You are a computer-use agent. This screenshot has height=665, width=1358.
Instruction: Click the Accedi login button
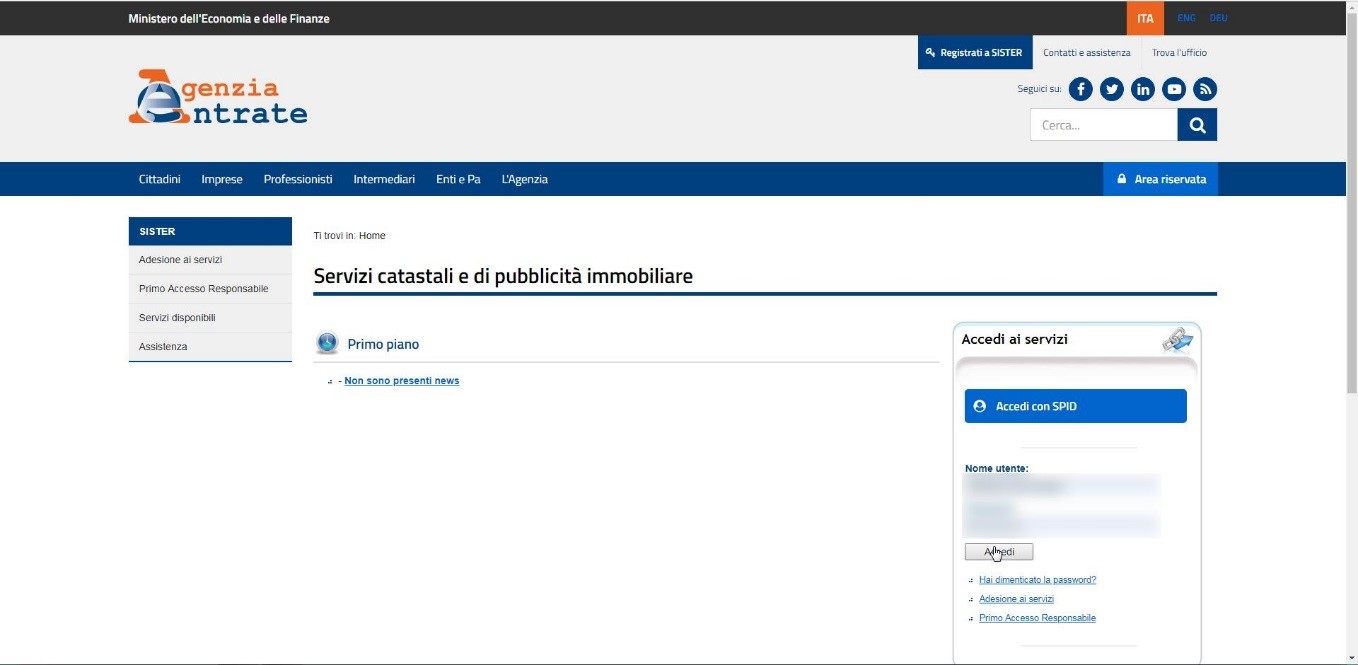(x=999, y=552)
